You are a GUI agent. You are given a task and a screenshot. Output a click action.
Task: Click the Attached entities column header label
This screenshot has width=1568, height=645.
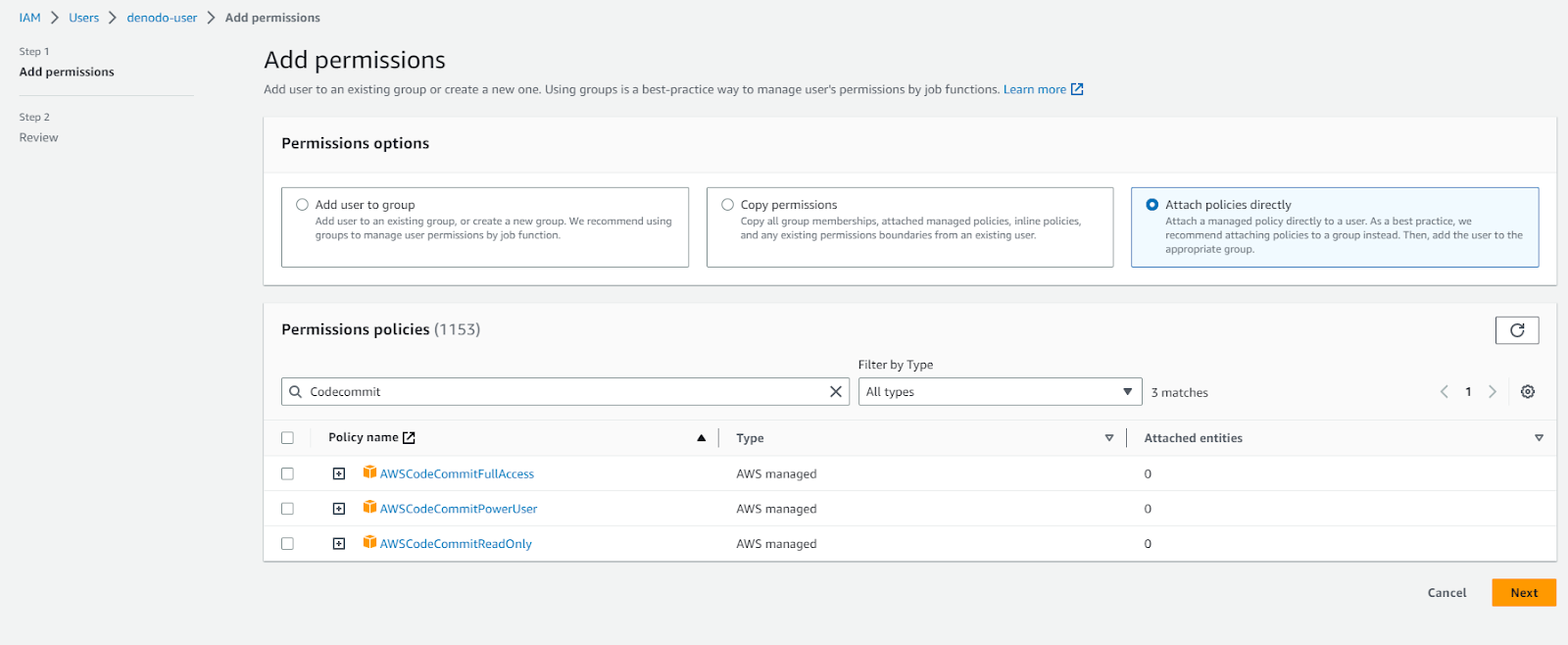click(x=1193, y=438)
